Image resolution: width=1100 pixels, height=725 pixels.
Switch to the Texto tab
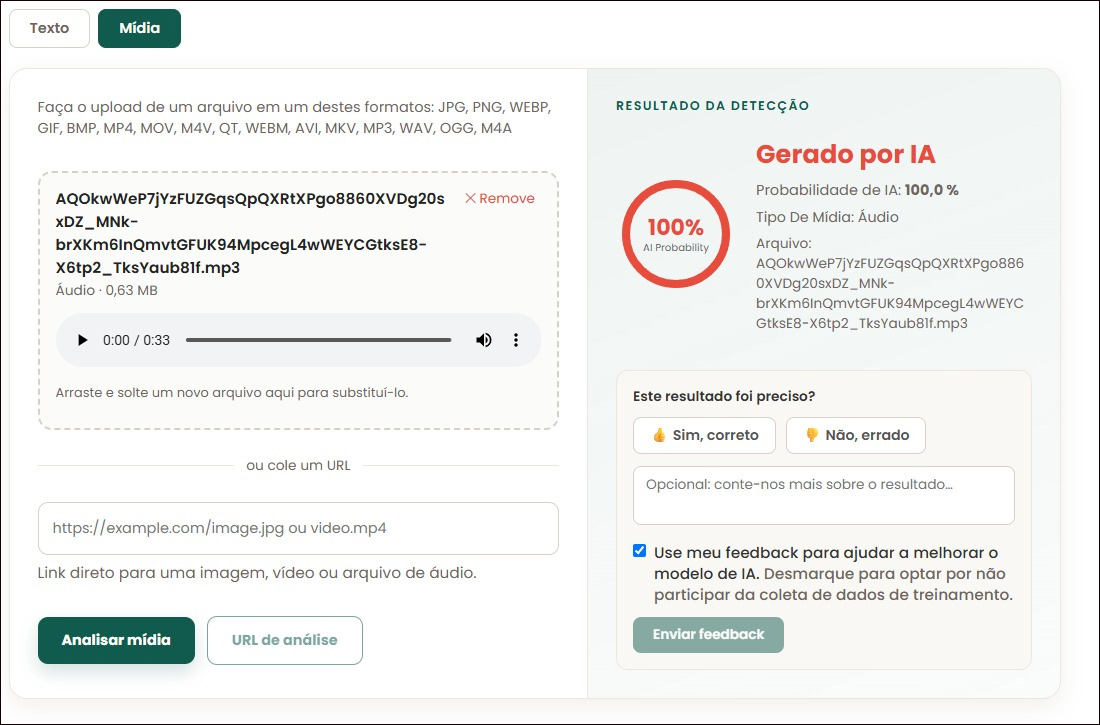(49, 29)
